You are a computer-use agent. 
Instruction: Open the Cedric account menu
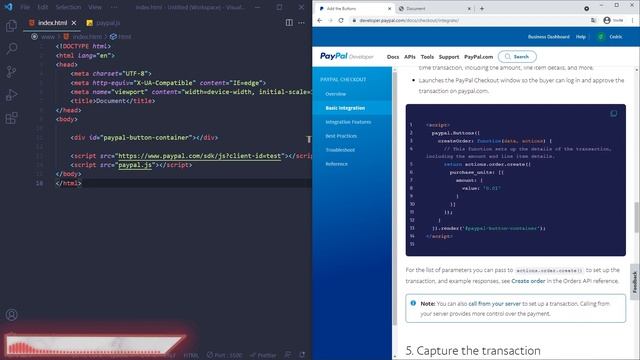click(610, 37)
